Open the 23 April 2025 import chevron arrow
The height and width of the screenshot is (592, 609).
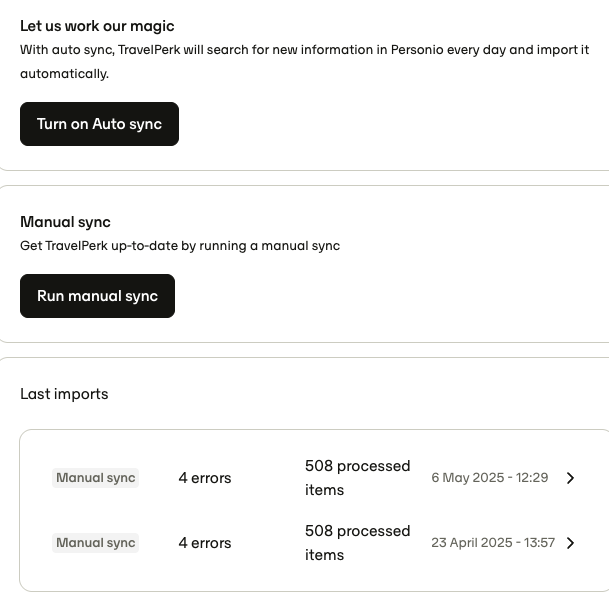pyautogui.click(x=570, y=543)
